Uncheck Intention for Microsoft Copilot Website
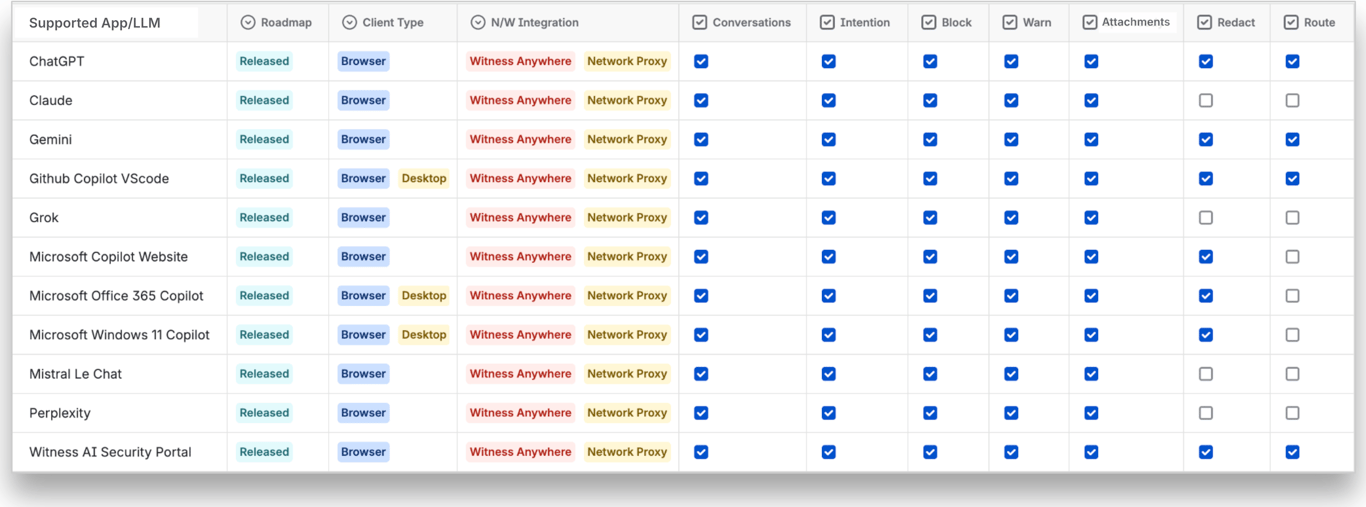This screenshot has width=1366, height=507. coord(829,256)
